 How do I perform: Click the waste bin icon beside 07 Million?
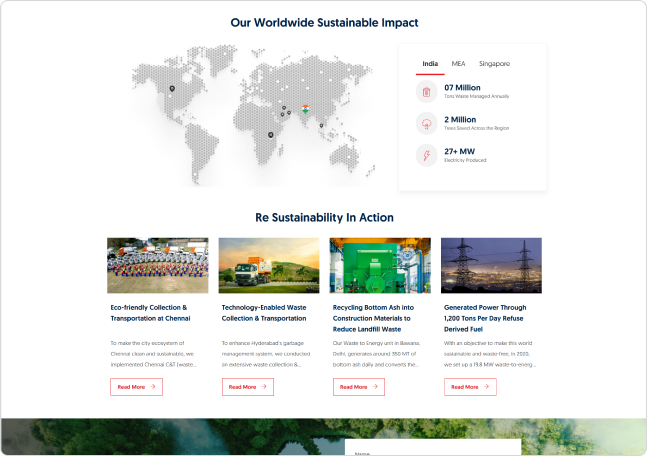tap(426, 92)
